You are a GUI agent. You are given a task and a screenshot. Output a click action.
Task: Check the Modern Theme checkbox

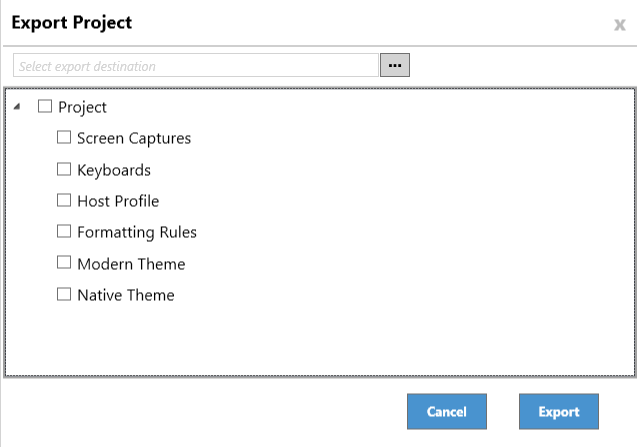(x=64, y=263)
